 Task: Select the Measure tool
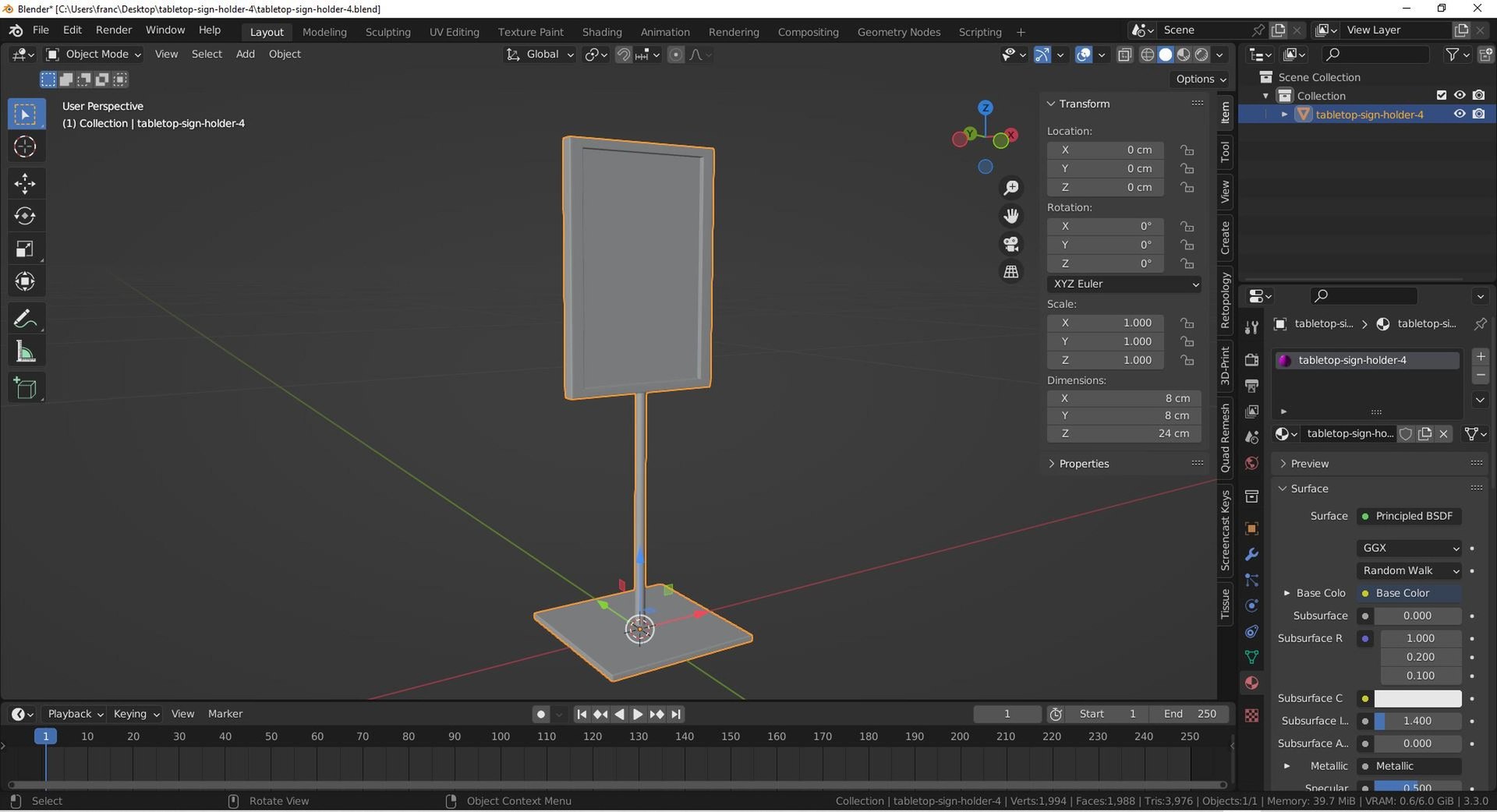(25, 351)
